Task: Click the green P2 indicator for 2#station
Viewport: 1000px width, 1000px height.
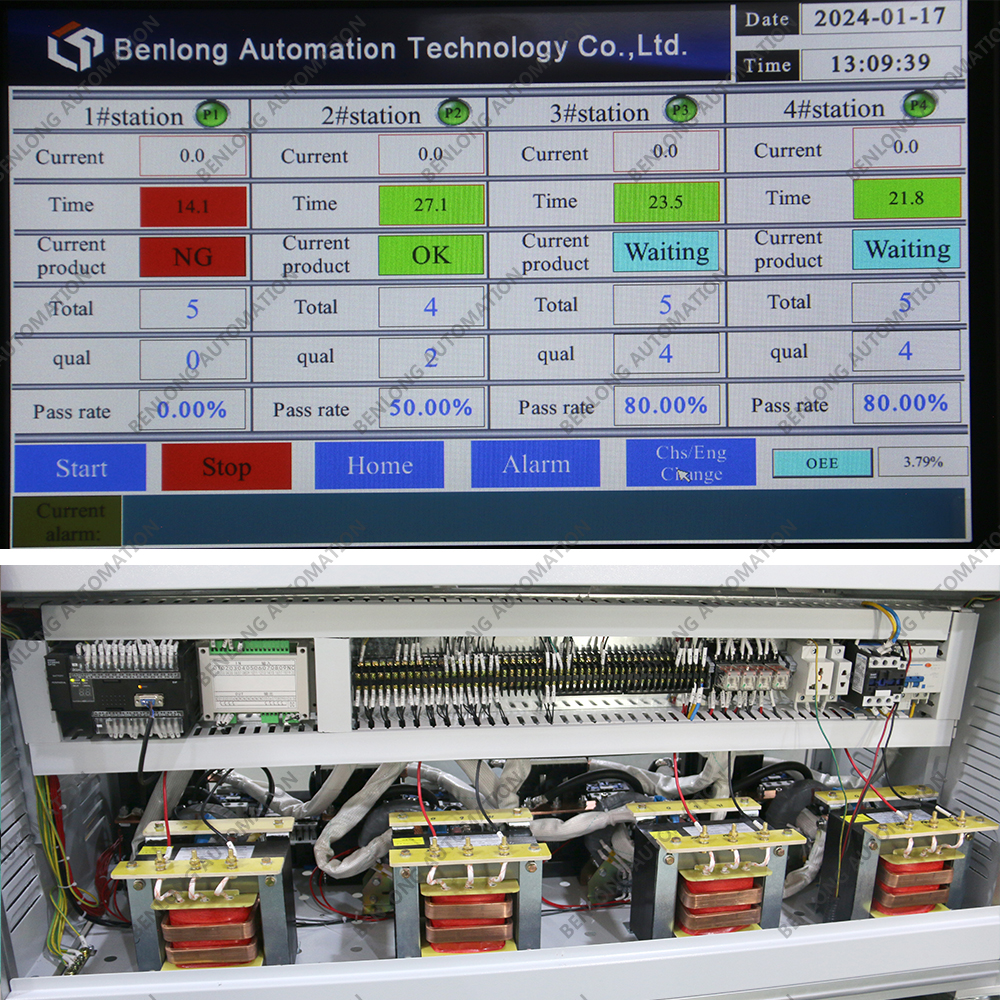Action: pos(453,112)
